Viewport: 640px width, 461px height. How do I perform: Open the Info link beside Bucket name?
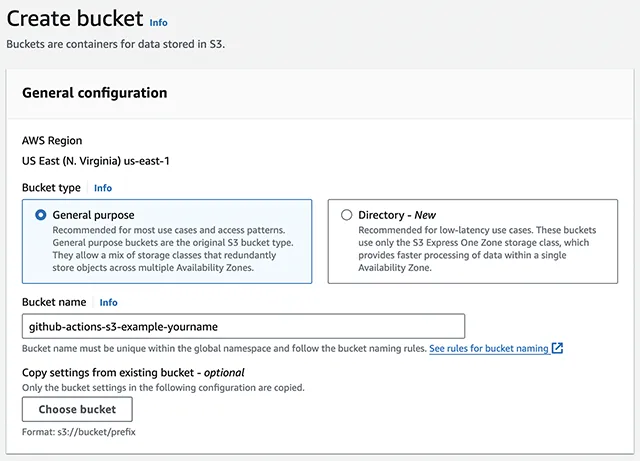(x=109, y=302)
